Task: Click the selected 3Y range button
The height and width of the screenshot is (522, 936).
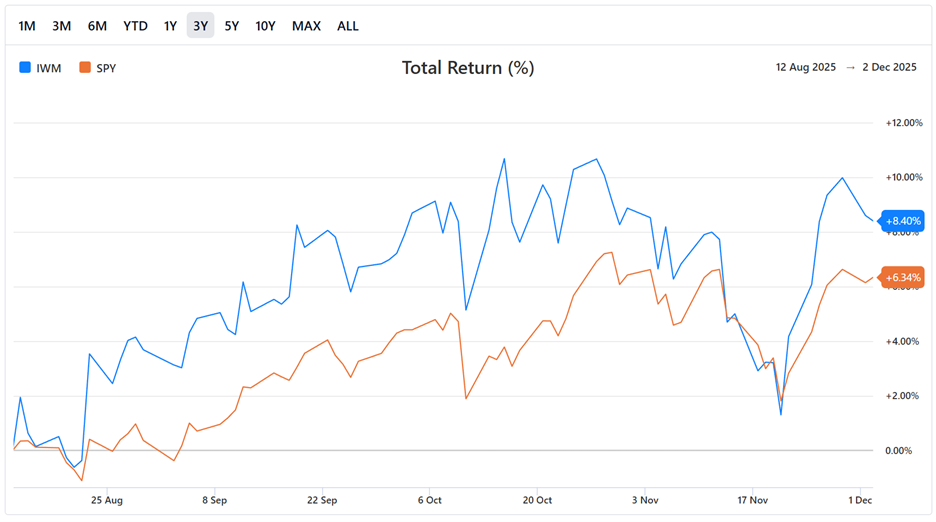Action: pos(200,26)
